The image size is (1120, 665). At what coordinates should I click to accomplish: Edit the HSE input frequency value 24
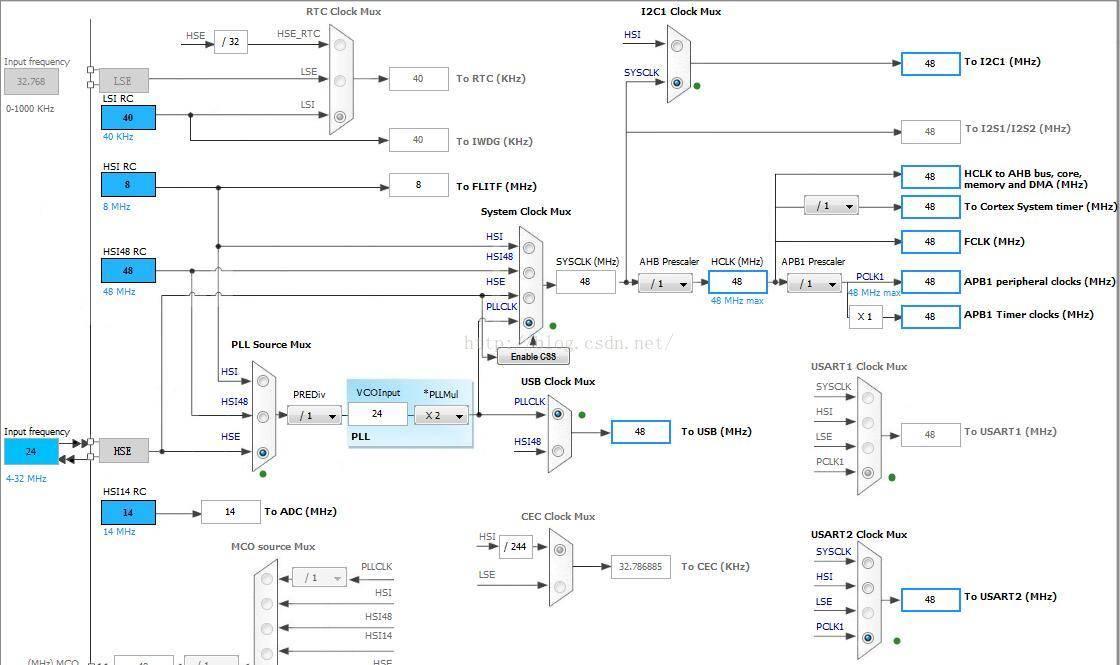click(31, 451)
